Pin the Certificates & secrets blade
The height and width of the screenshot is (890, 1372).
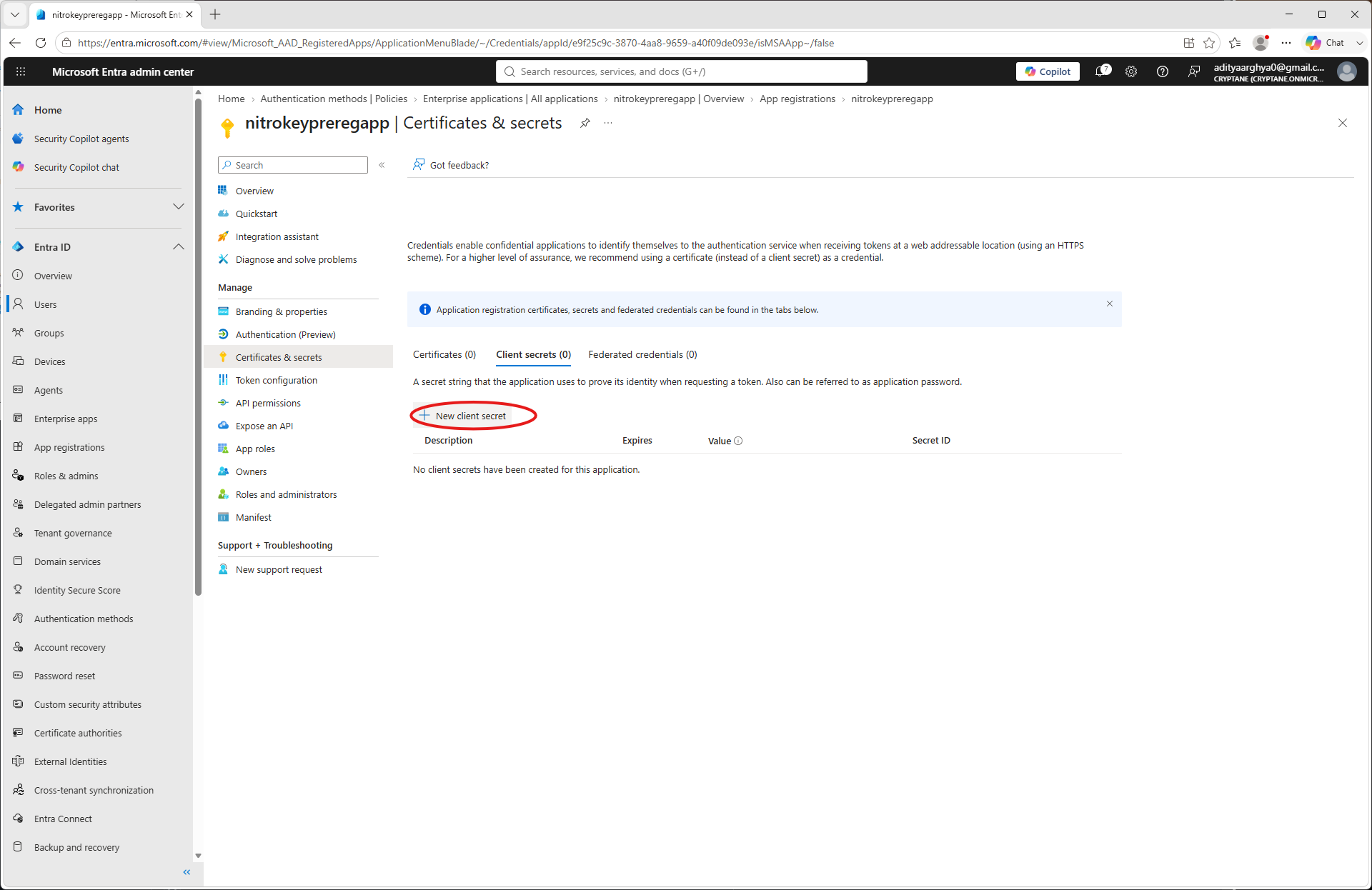coord(585,123)
